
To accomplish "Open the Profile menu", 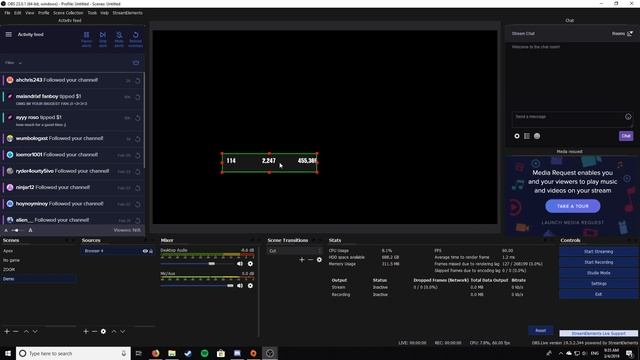I will pos(44,13).
